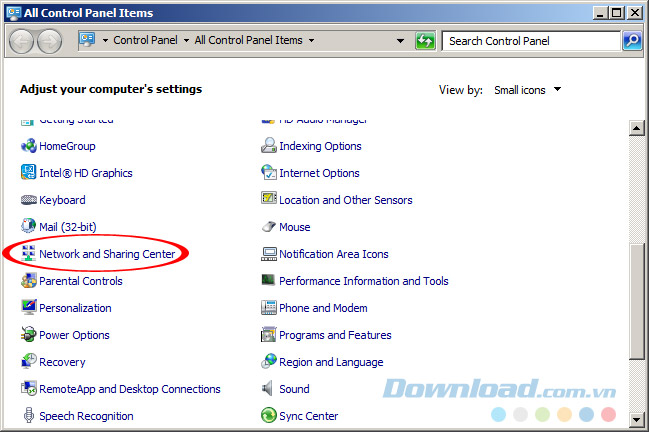Click the Notification Area Icons icon
This screenshot has width=649, height=432.
coord(269,254)
